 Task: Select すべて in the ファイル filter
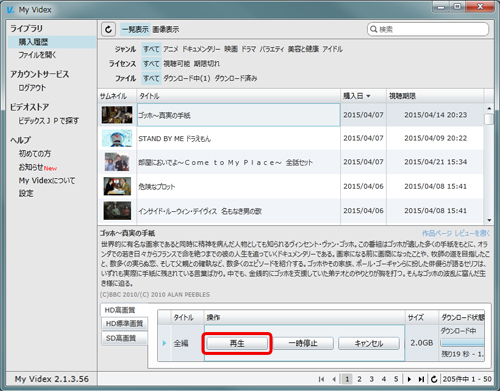151,78
